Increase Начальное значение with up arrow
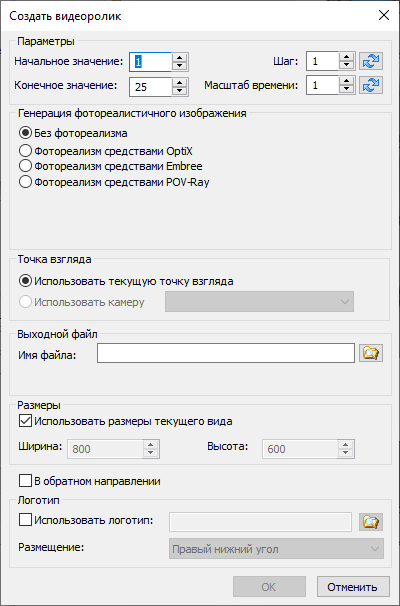400x606 pixels. click(179, 57)
